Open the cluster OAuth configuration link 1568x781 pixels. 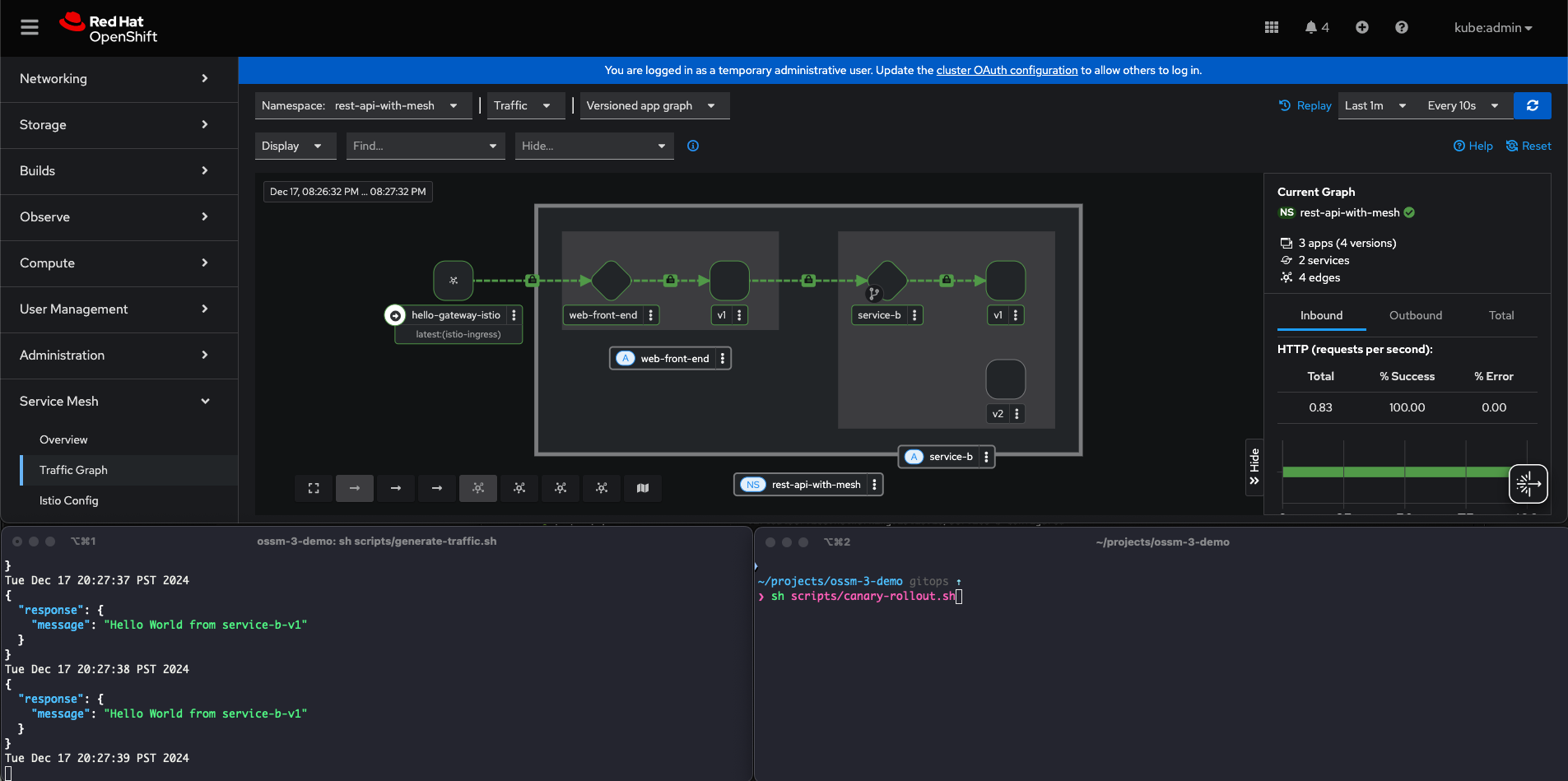(x=1007, y=70)
